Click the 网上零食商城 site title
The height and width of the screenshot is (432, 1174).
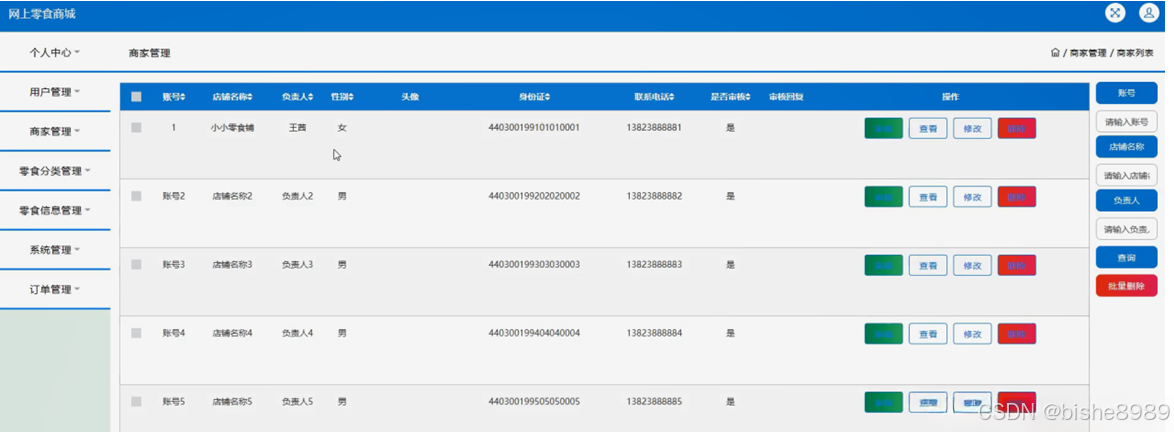click(42, 13)
